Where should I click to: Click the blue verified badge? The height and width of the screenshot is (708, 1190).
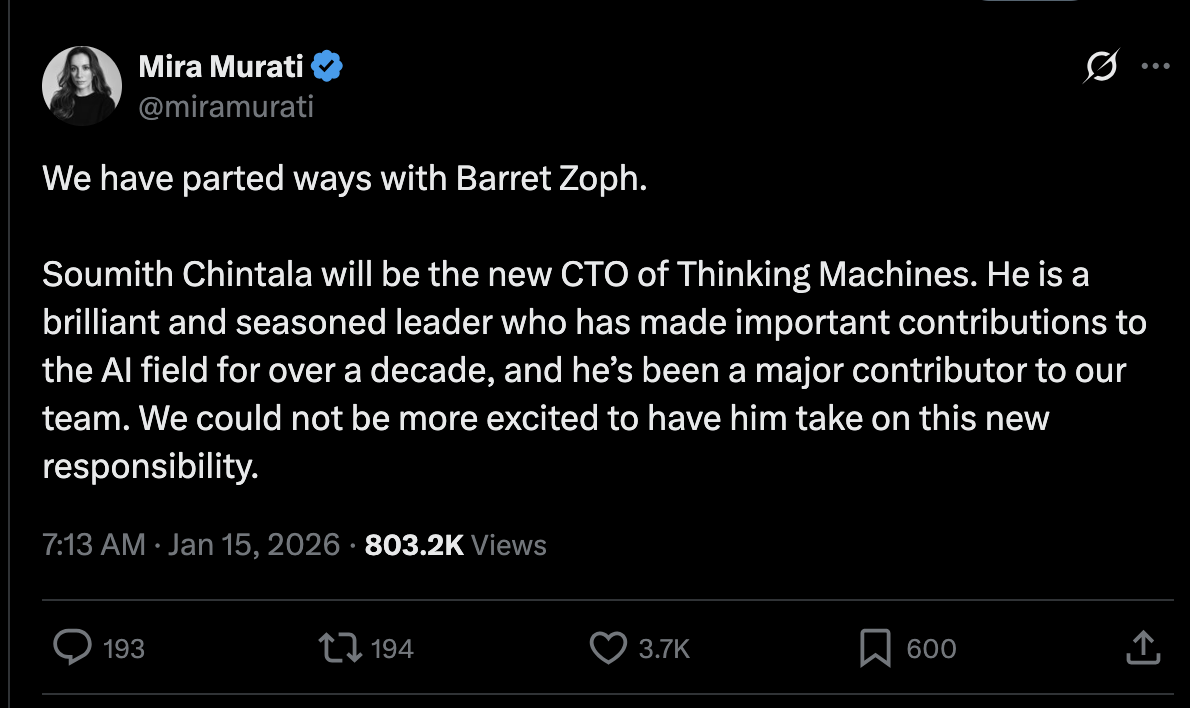327,68
